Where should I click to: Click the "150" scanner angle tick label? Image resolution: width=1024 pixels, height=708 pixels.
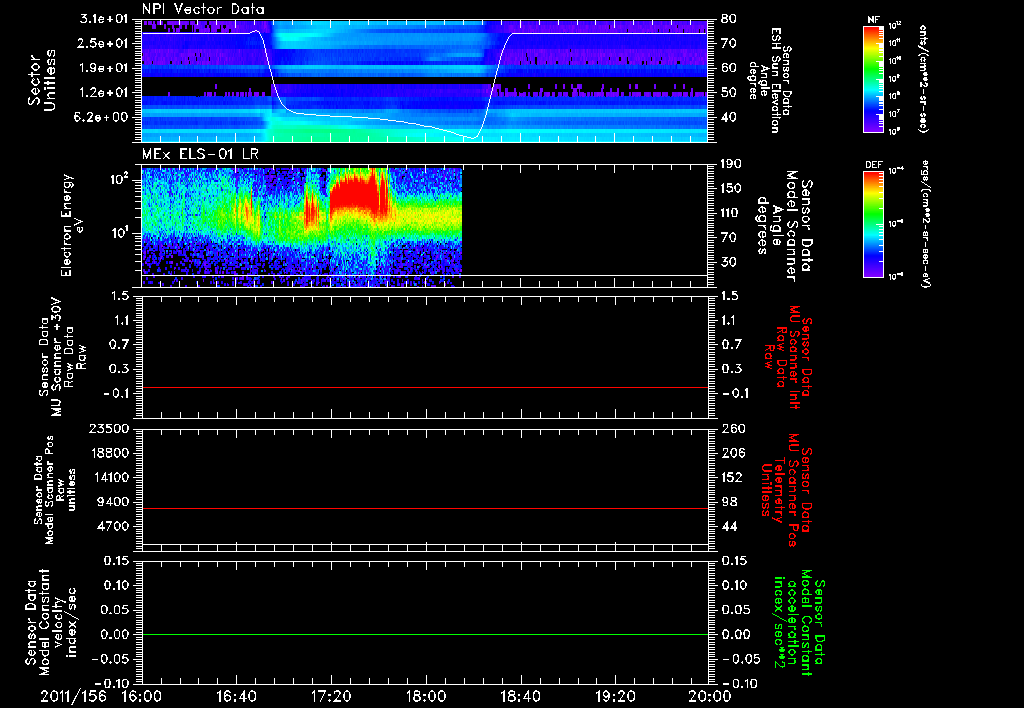(731, 189)
